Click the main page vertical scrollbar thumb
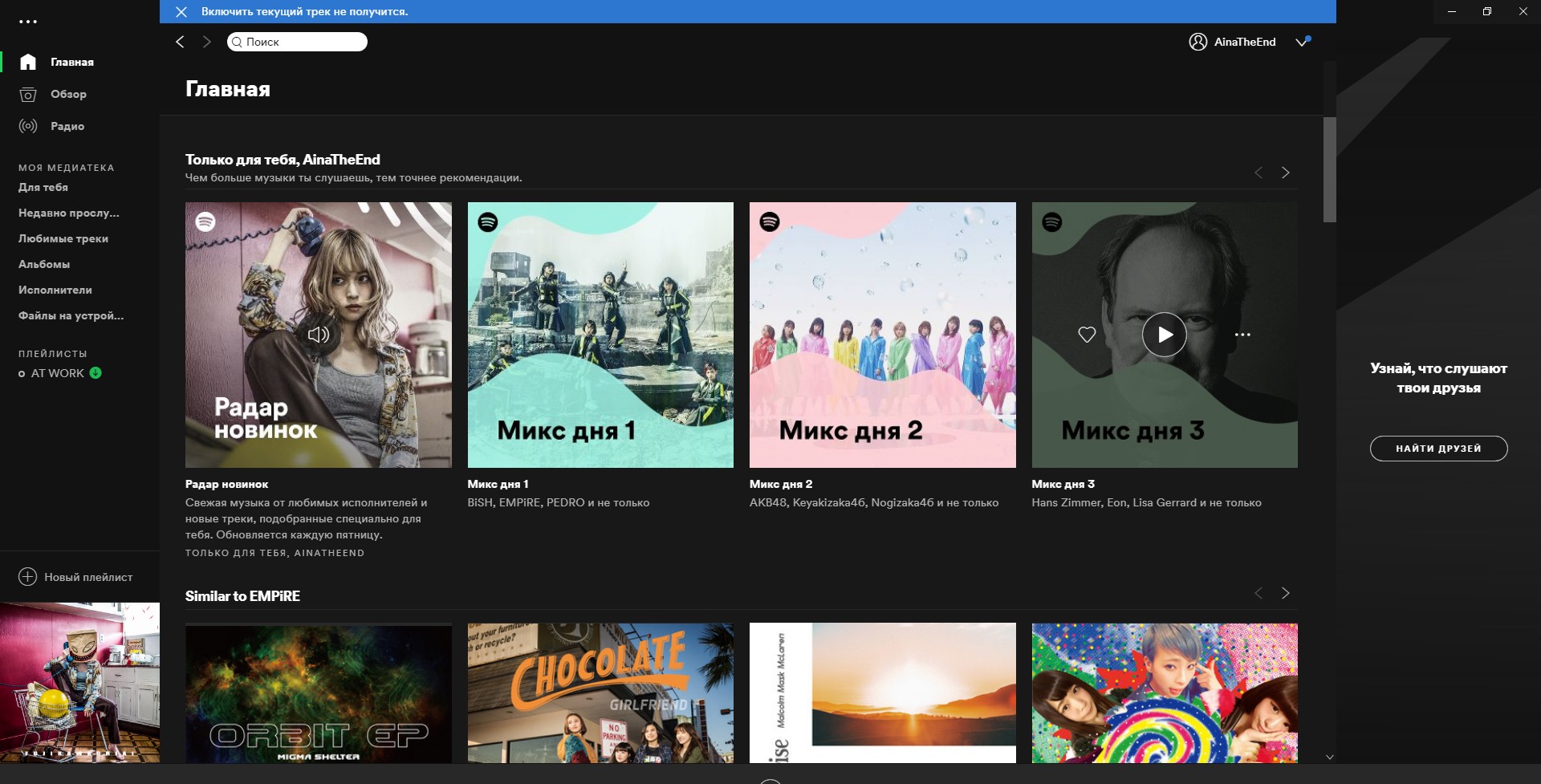1541x784 pixels. [x=1330, y=169]
